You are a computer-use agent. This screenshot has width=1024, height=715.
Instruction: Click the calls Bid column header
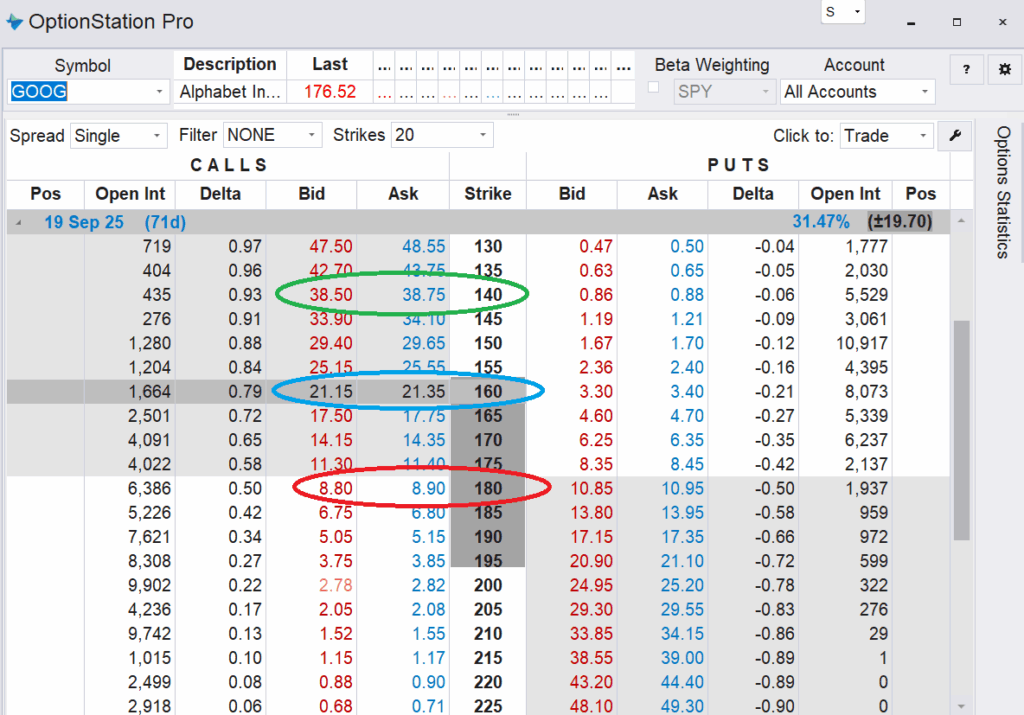[x=312, y=194]
